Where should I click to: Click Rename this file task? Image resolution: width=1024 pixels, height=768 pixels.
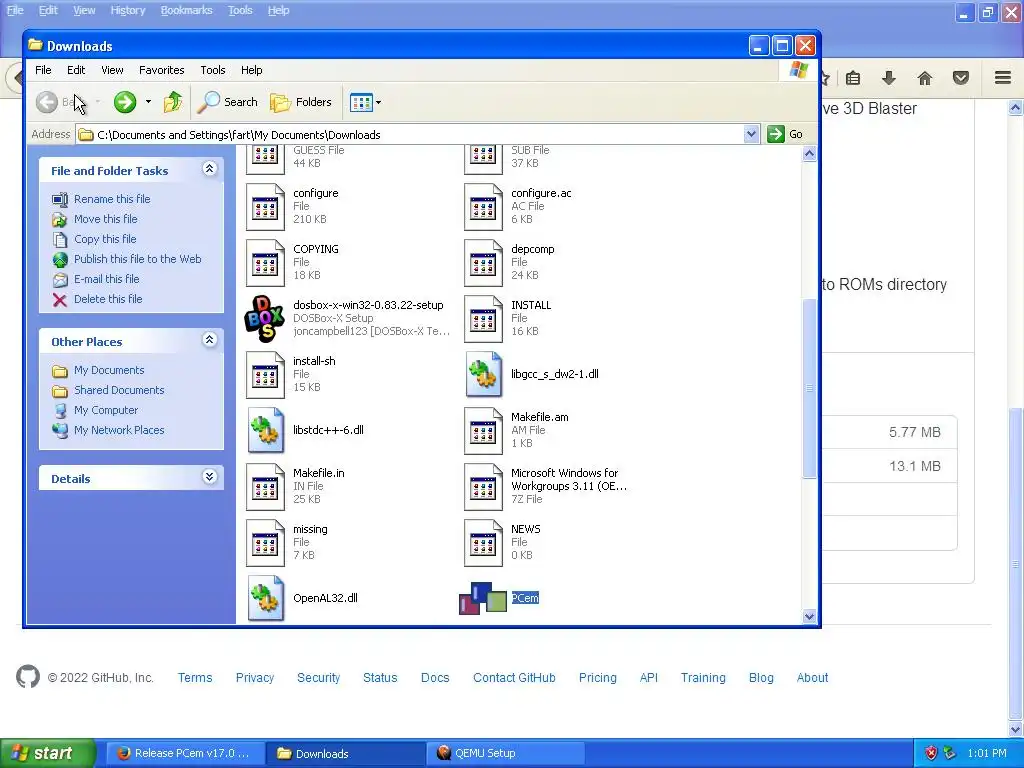[x=112, y=199]
